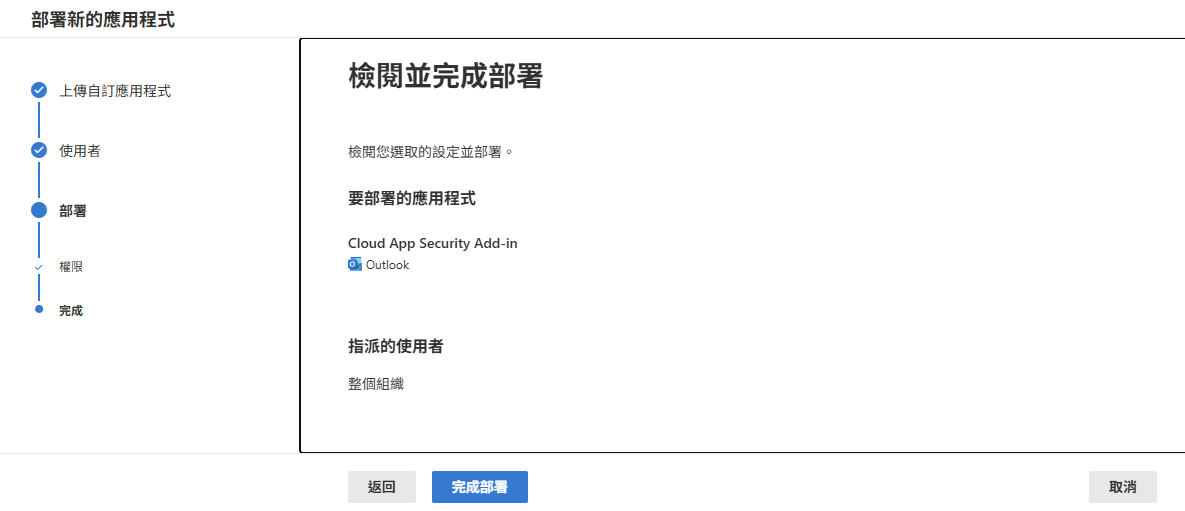Click the 要部署的應用程式 section heading
Image resolution: width=1185 pixels, height=511 pixels.
pos(411,198)
